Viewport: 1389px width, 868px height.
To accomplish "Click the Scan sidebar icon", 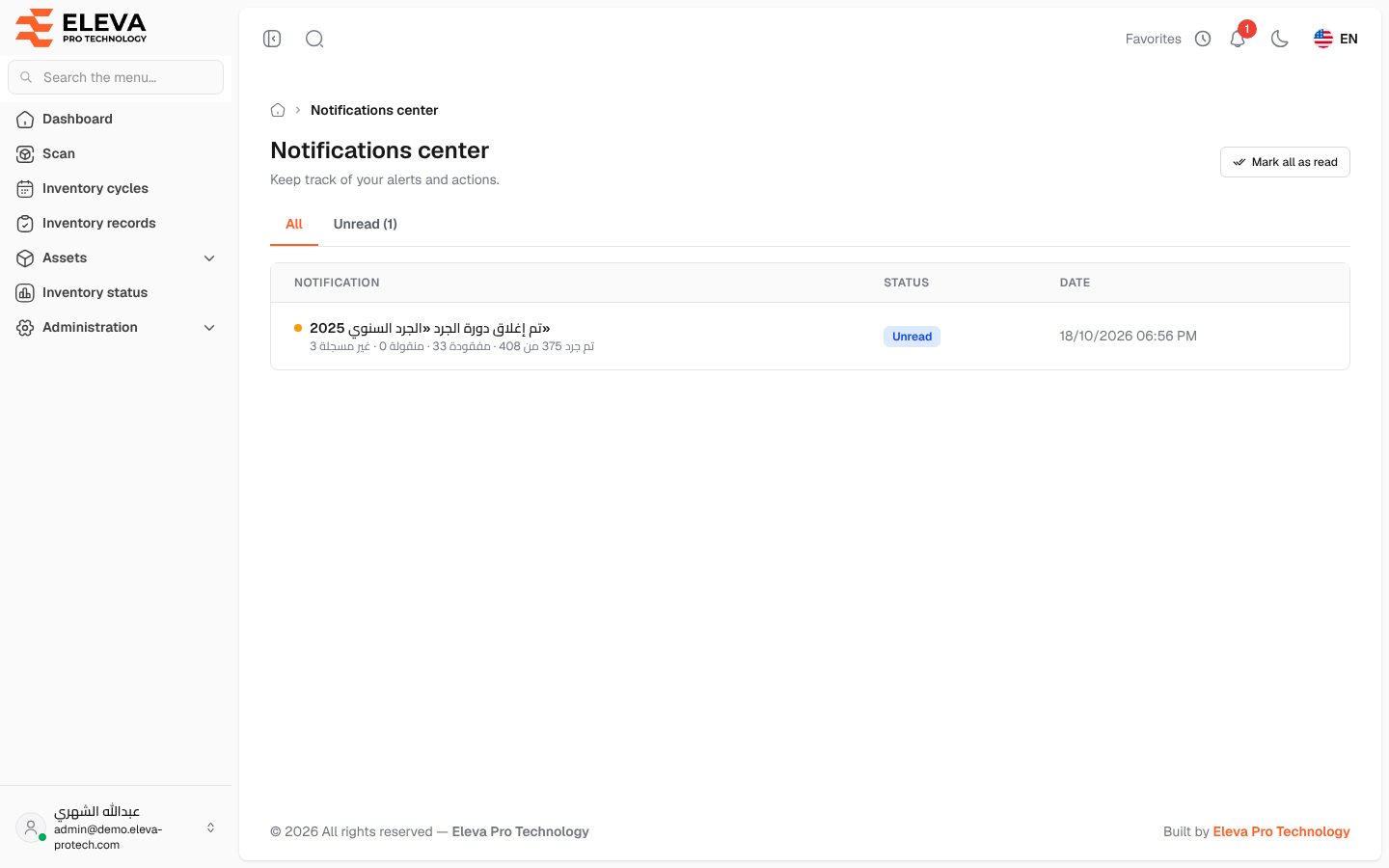I will click(x=25, y=153).
